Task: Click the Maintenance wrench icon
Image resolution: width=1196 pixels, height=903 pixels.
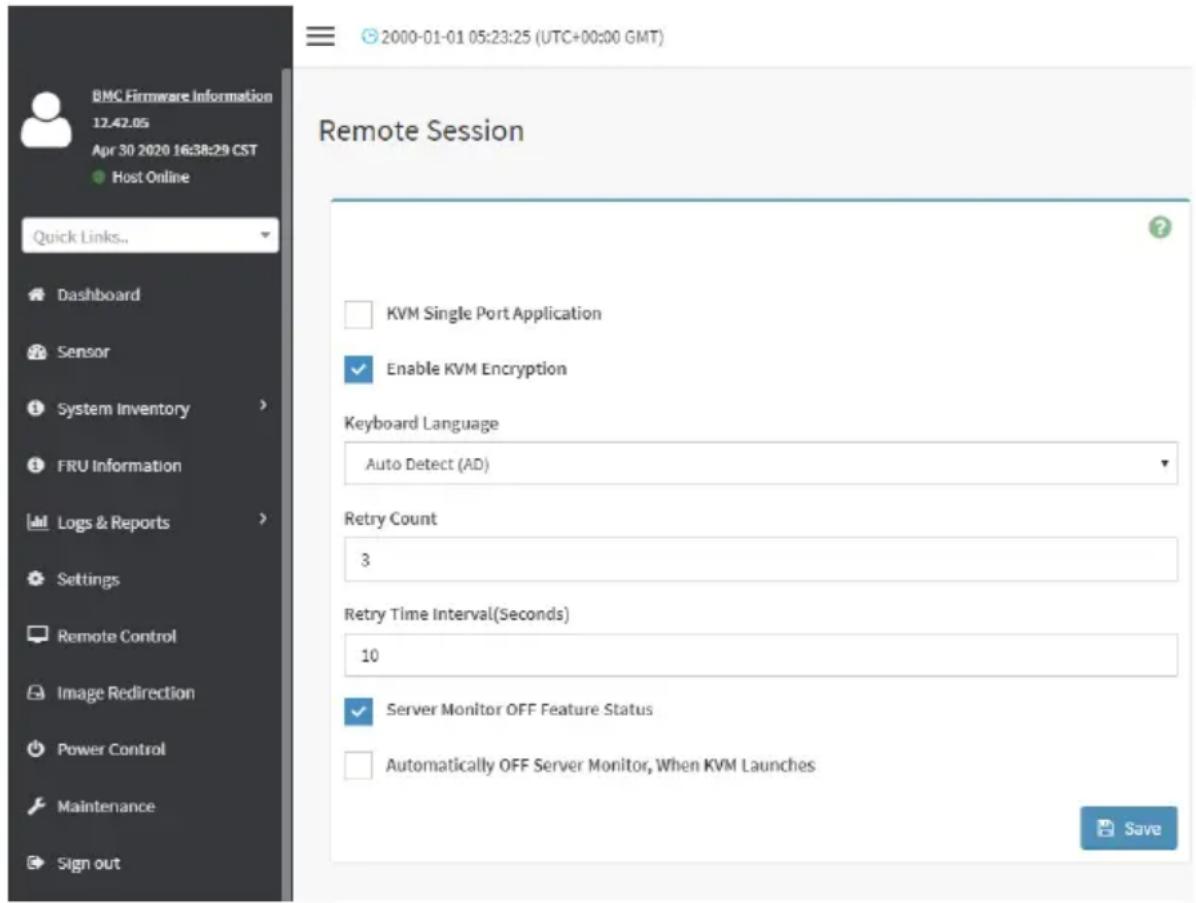Action: pos(36,806)
